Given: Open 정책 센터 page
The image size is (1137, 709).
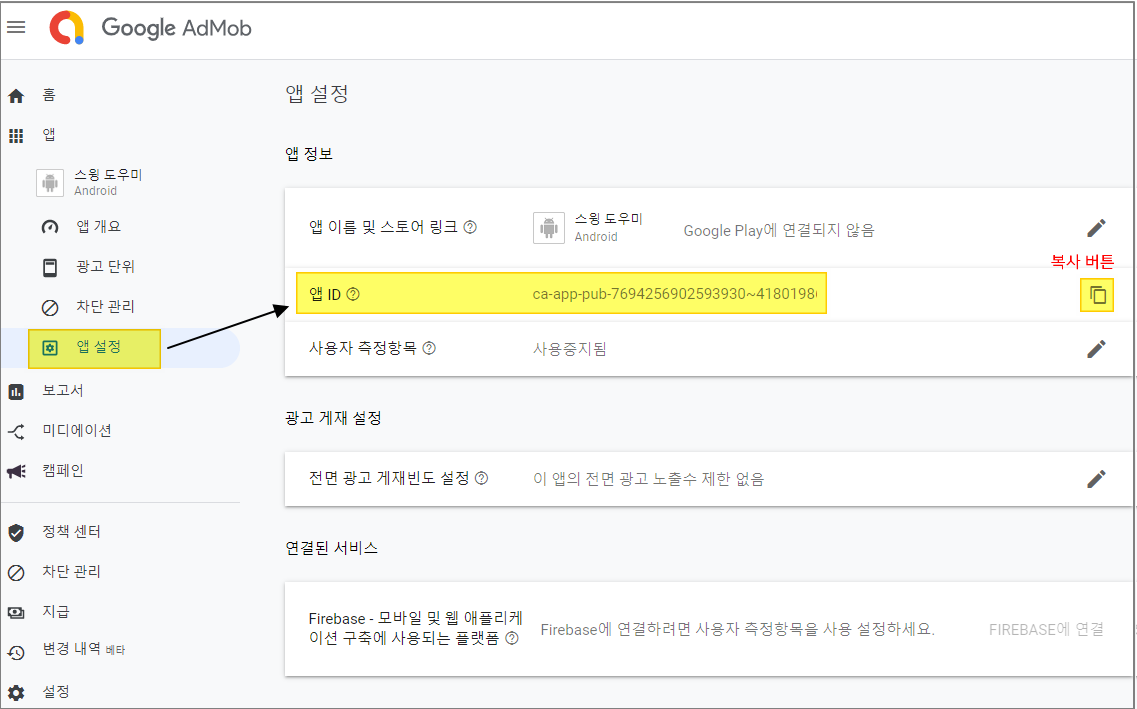Looking at the screenshot, I should click(70, 532).
